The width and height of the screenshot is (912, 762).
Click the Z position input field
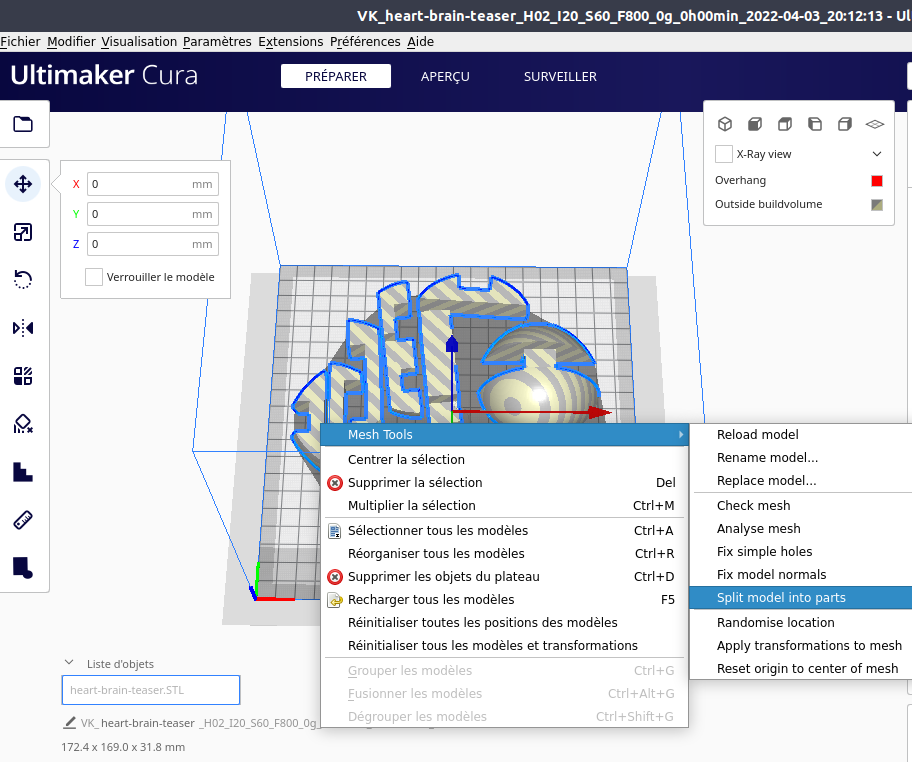[153, 244]
